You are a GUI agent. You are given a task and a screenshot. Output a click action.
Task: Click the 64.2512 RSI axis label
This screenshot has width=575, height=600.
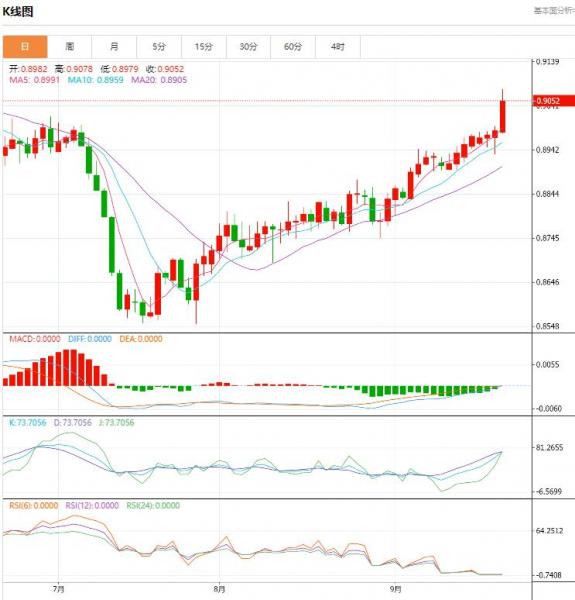[549, 531]
